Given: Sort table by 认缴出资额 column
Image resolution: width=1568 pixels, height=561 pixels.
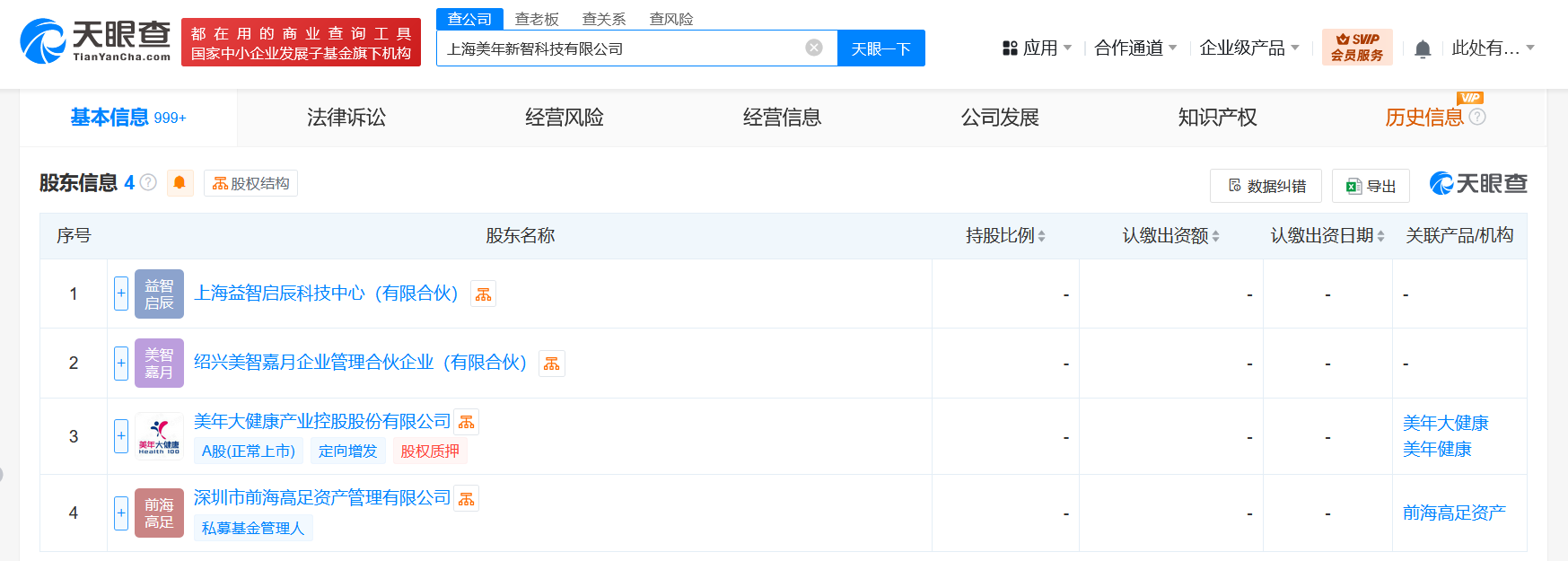Looking at the screenshot, I should tap(1170, 236).
